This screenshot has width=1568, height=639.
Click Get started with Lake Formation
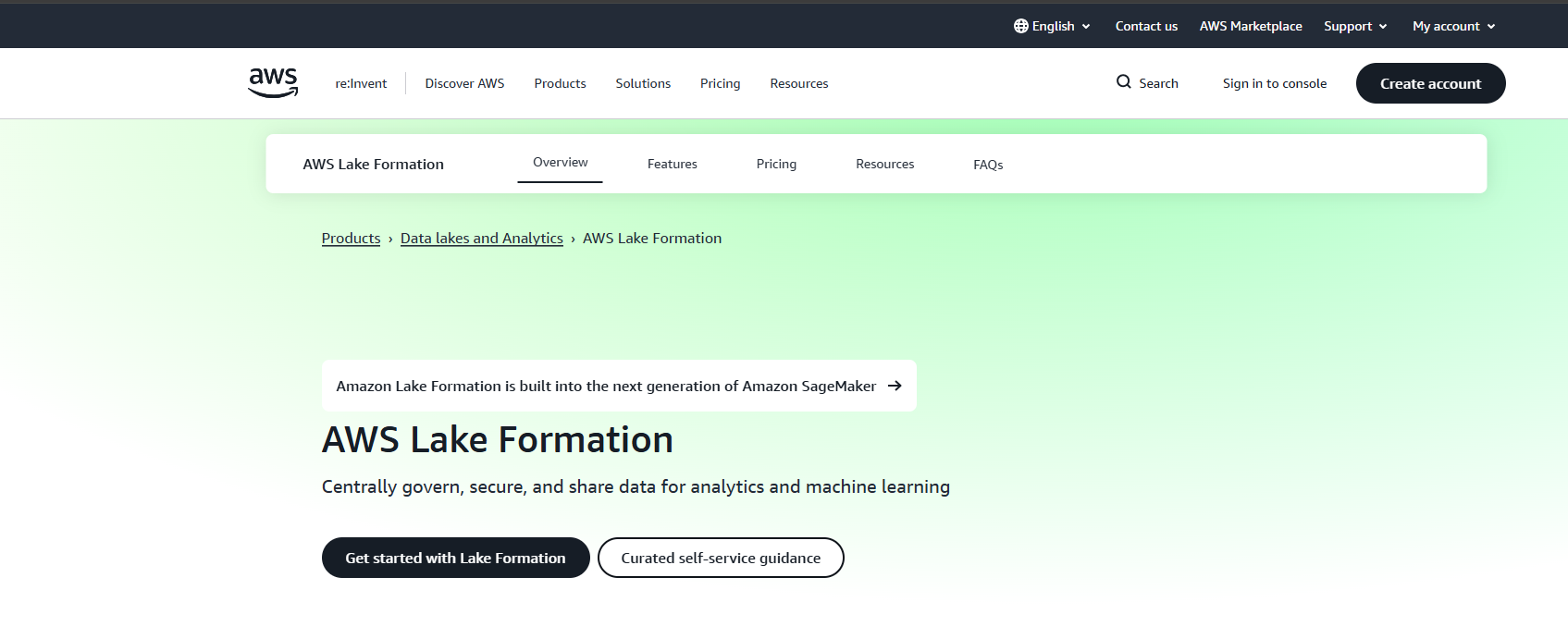[455, 558]
